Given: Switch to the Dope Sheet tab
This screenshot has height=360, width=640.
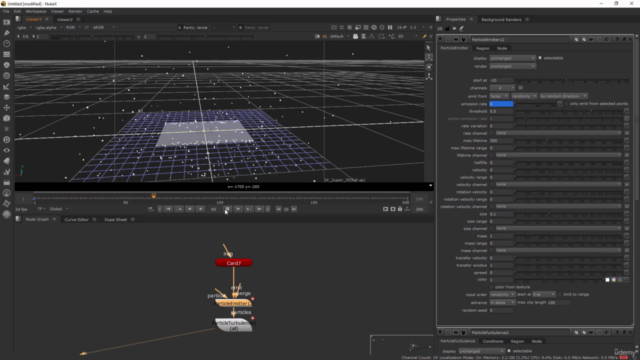Looking at the screenshot, I should pyautogui.click(x=116, y=220).
